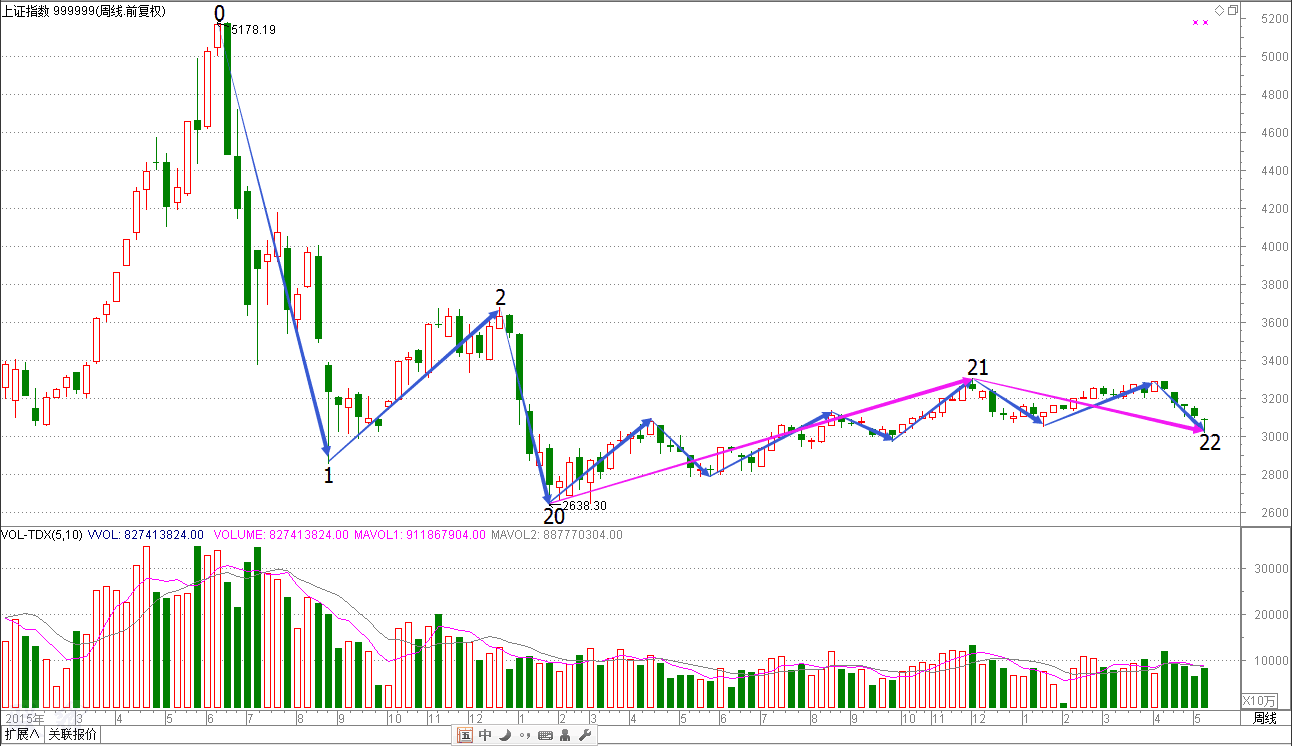Screen dimensions: 1292x746
Task: Select wave marker number 21
Action: pyautogui.click(x=977, y=367)
